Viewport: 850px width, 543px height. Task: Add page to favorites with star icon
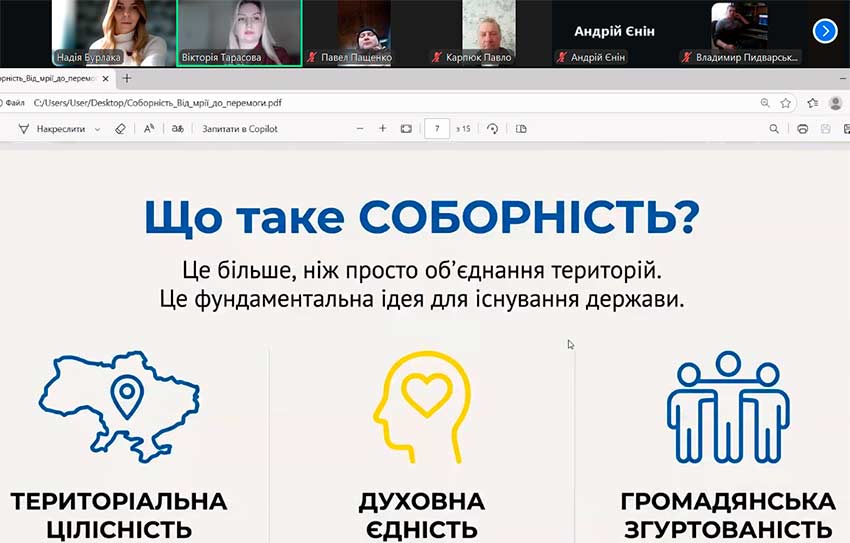[786, 102]
